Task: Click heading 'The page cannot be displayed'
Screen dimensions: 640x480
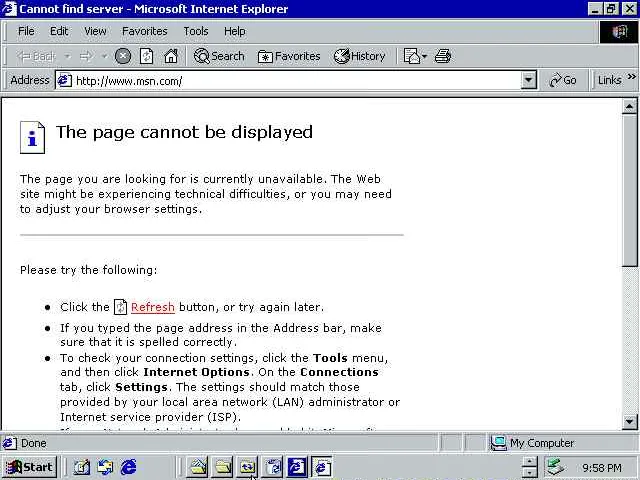Action: [184, 133]
